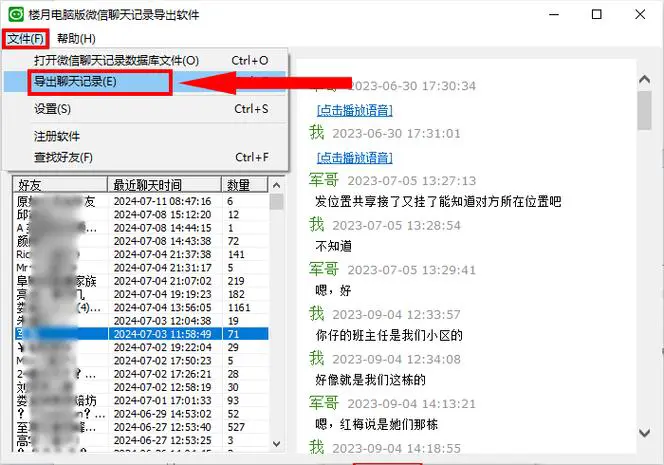Select row dated 2024-07-02 17:50:23
The image size is (664, 465).
[x=141, y=360]
